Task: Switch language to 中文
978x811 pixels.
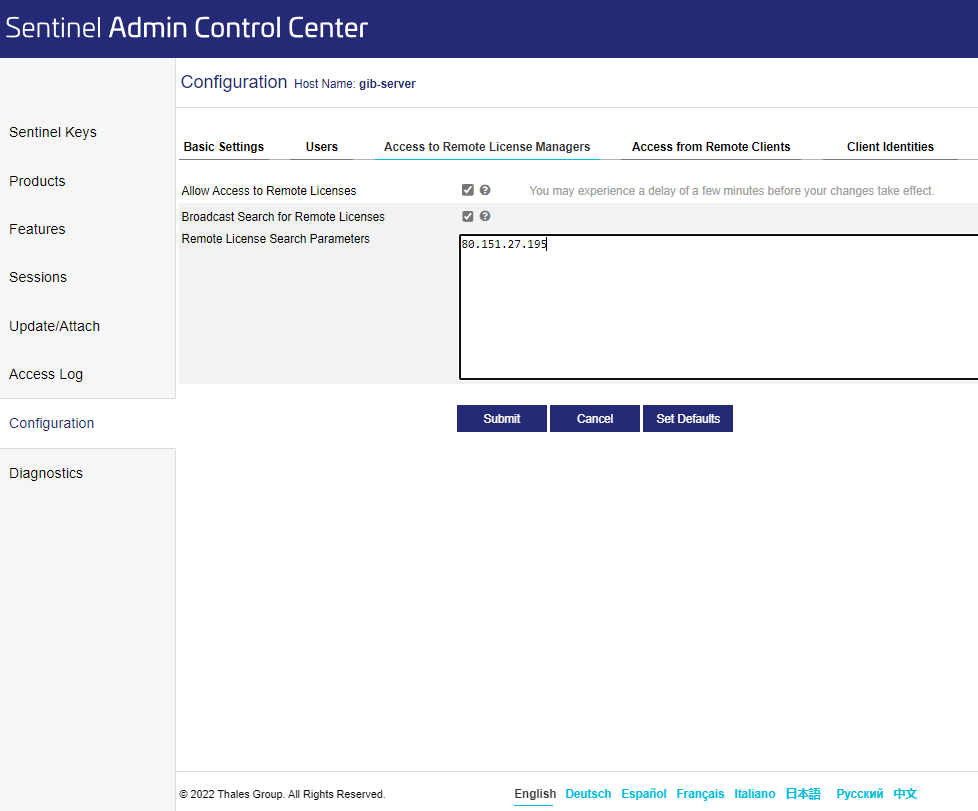Action: coord(905,794)
